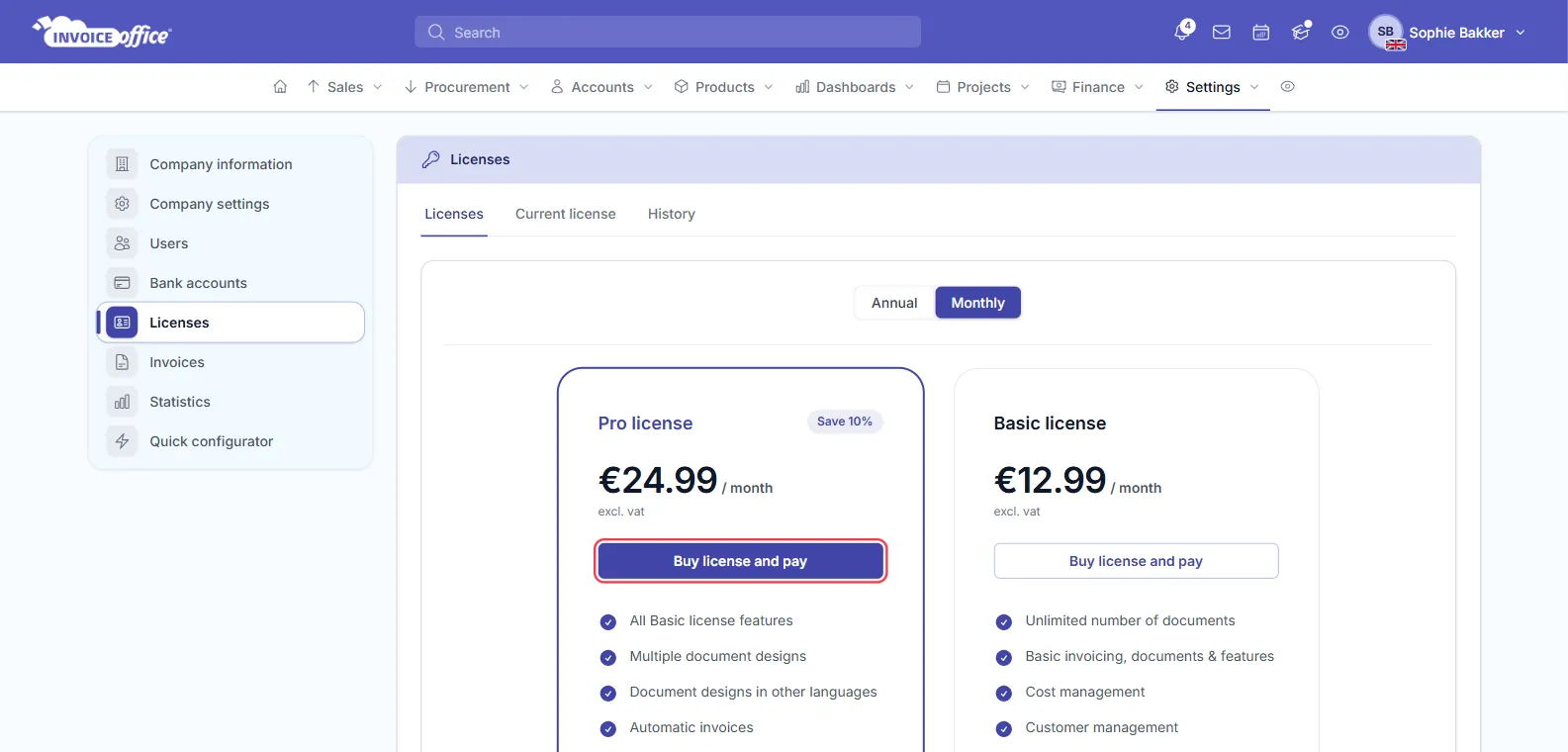Click the Statistics chart icon
The height and width of the screenshot is (752, 1568).
pos(122,402)
